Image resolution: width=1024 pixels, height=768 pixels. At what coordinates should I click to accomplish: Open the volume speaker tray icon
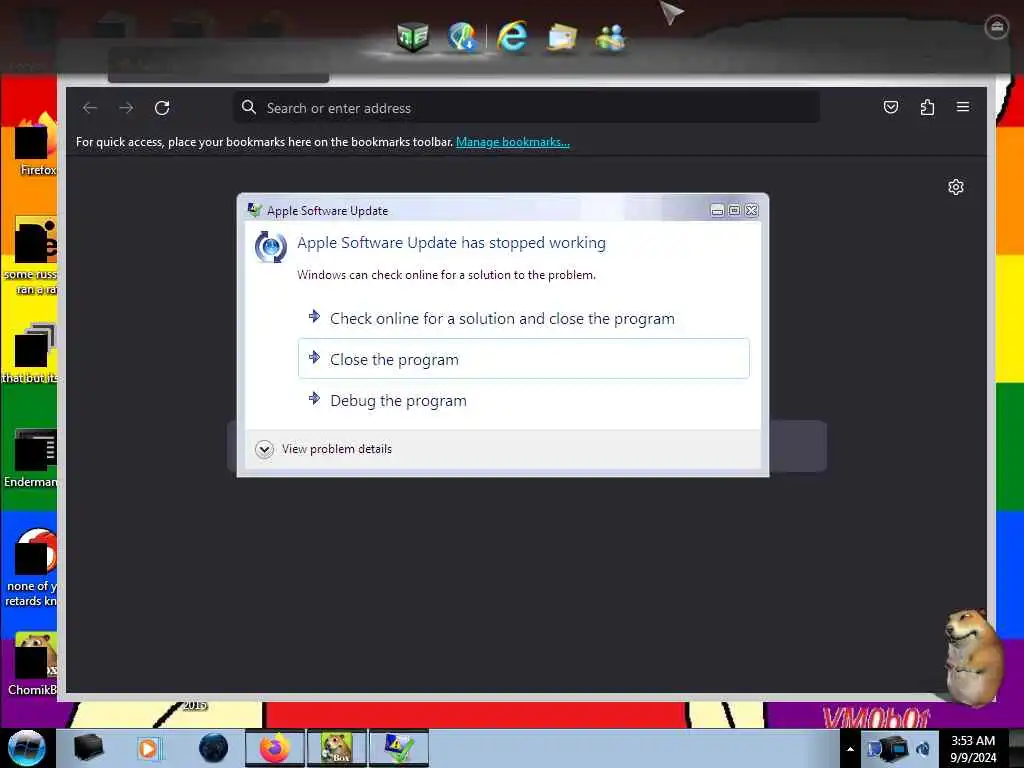[923, 749]
